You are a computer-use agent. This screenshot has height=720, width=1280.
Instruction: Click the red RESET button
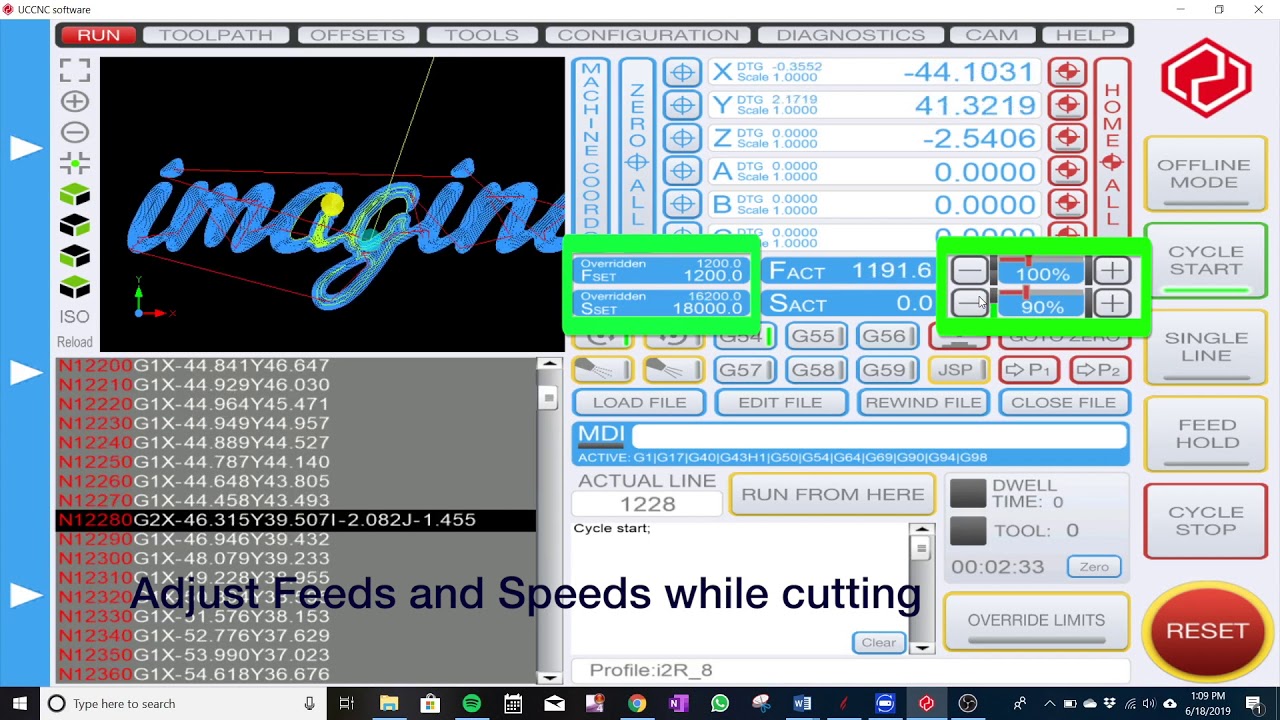1207,631
